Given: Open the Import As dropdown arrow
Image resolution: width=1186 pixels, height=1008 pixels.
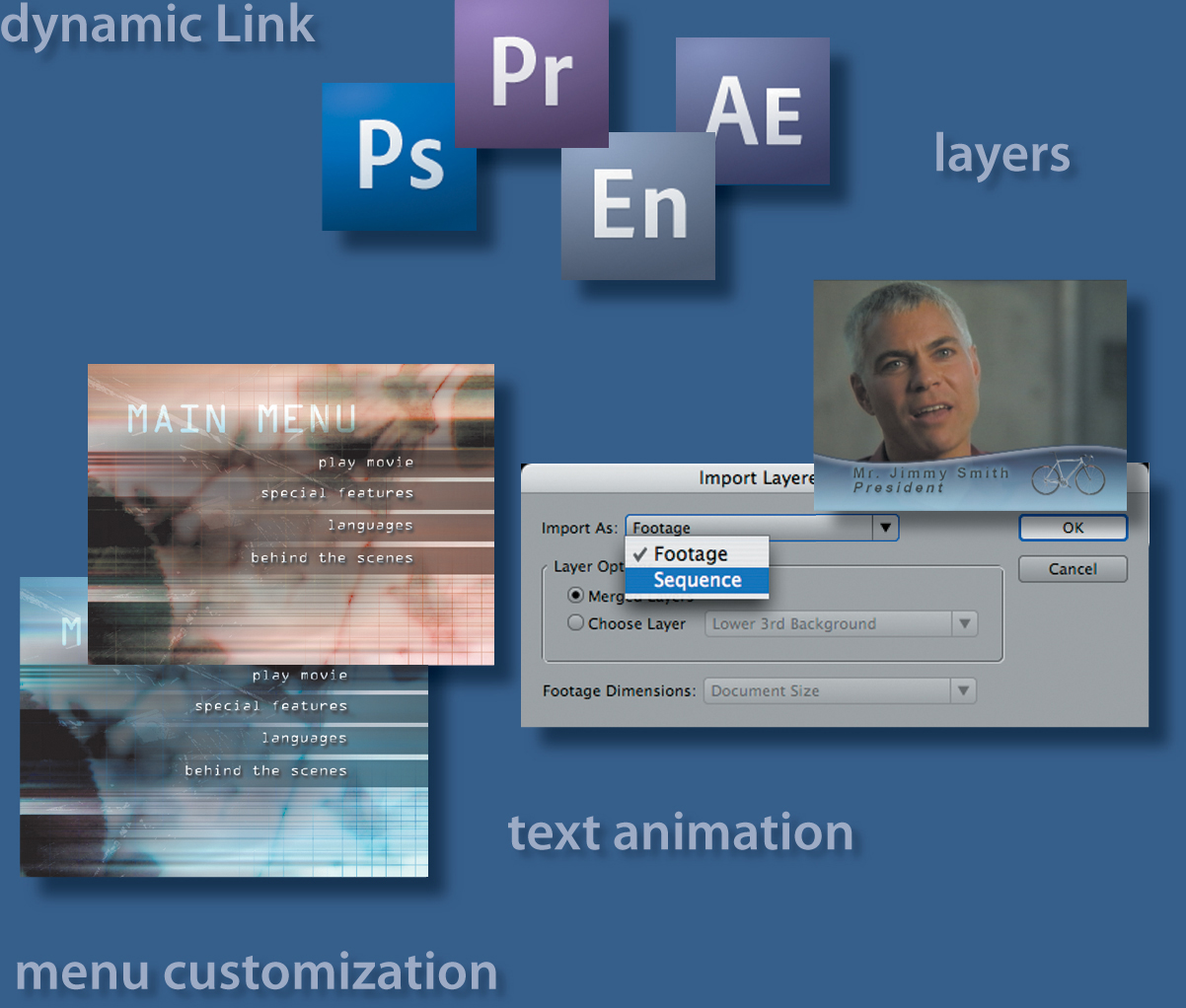Looking at the screenshot, I should [885, 528].
